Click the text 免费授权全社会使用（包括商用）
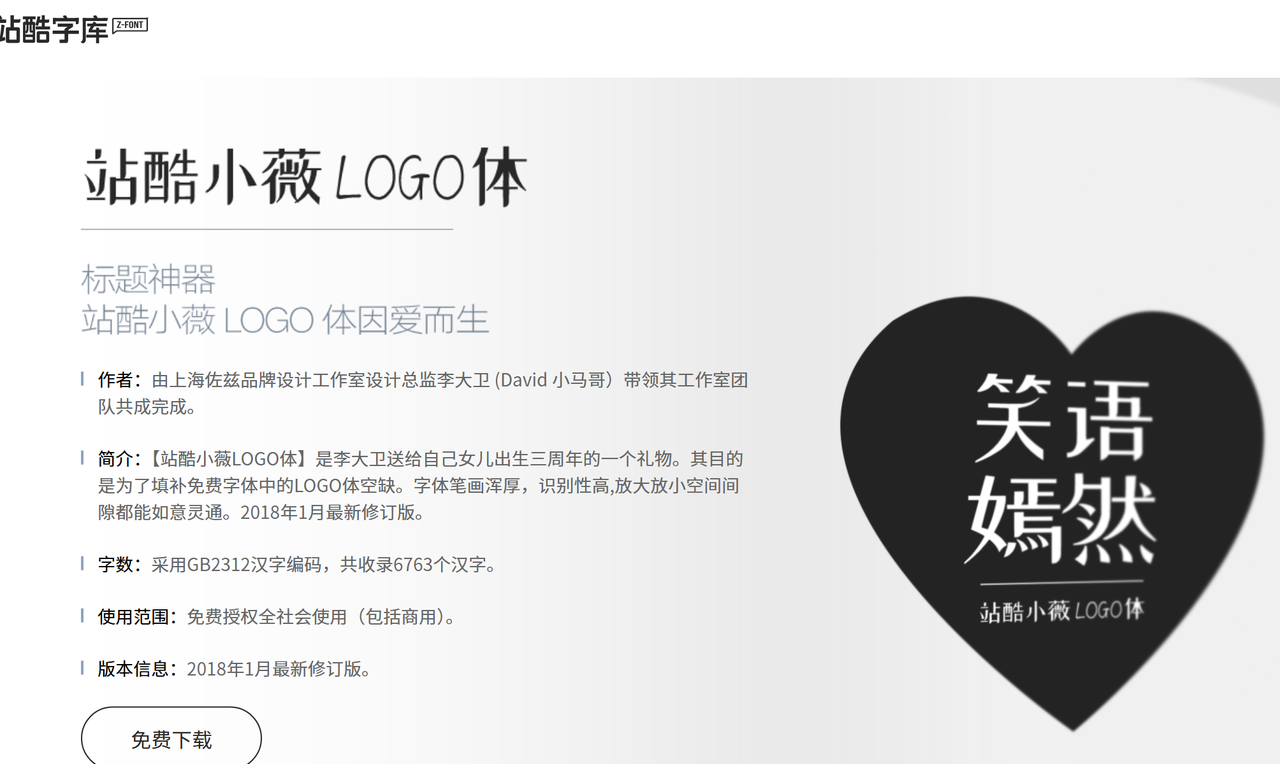The height and width of the screenshot is (764, 1280). (x=323, y=616)
